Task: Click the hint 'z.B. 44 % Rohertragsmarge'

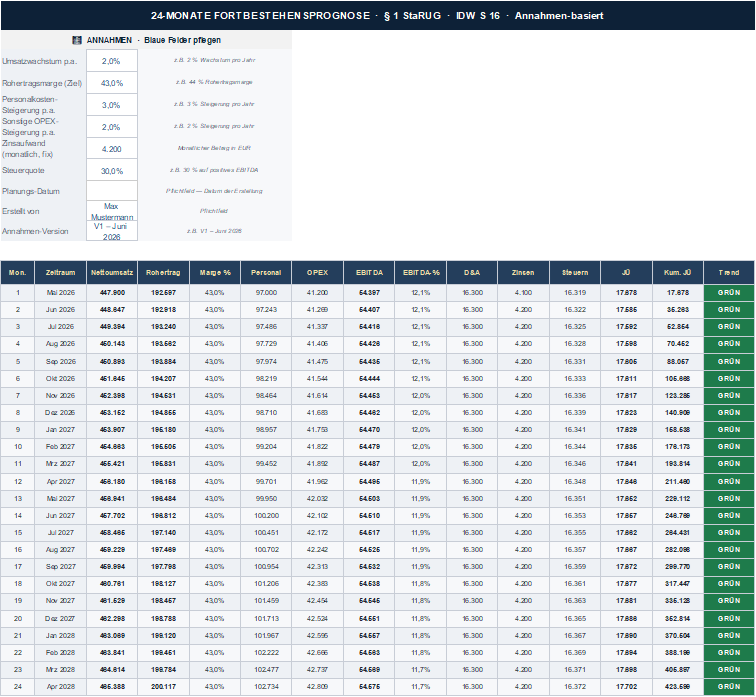Action: (214, 82)
